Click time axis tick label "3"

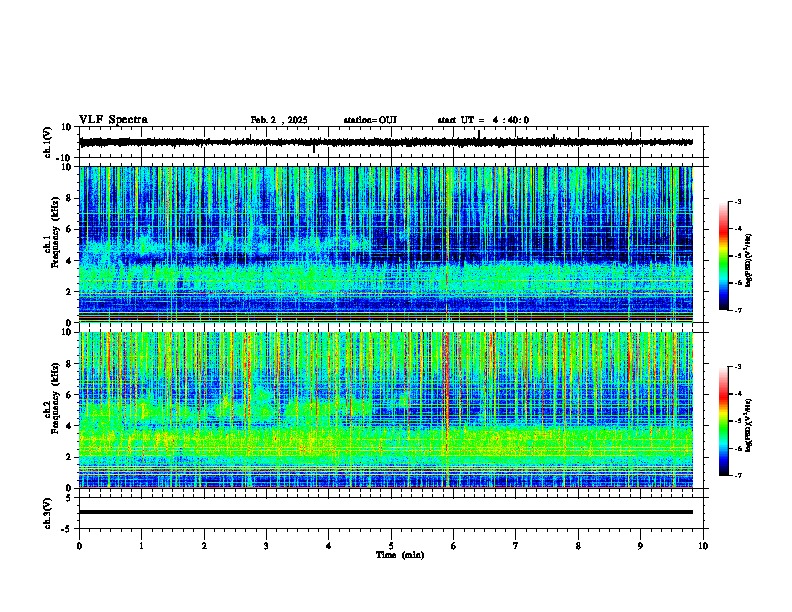click(266, 546)
